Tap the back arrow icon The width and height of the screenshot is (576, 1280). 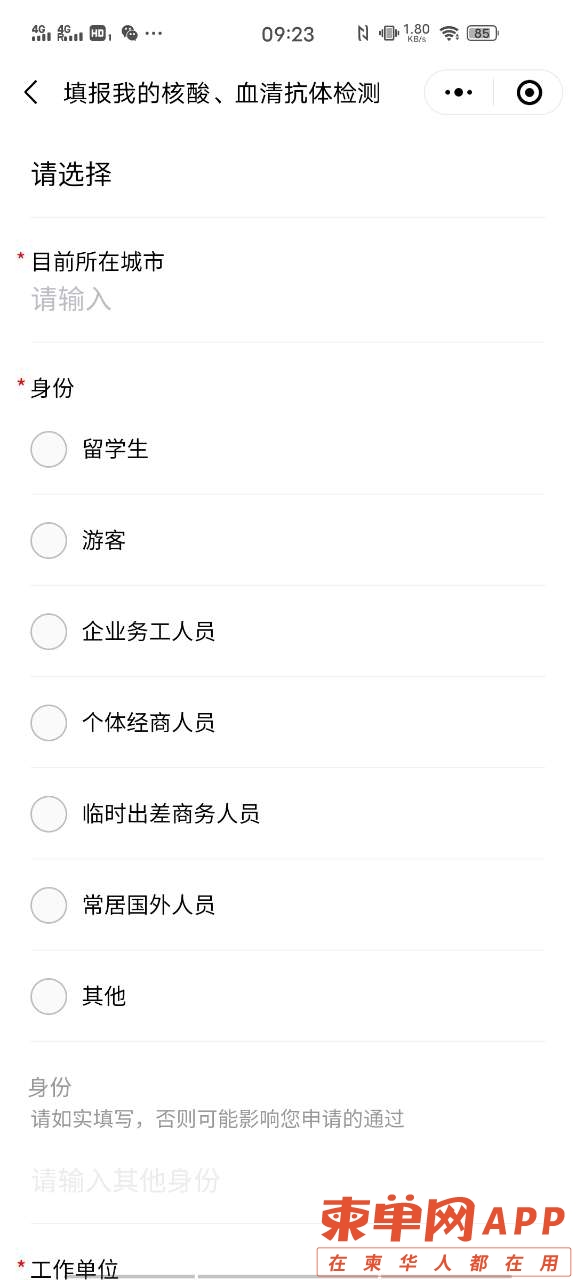[31, 93]
